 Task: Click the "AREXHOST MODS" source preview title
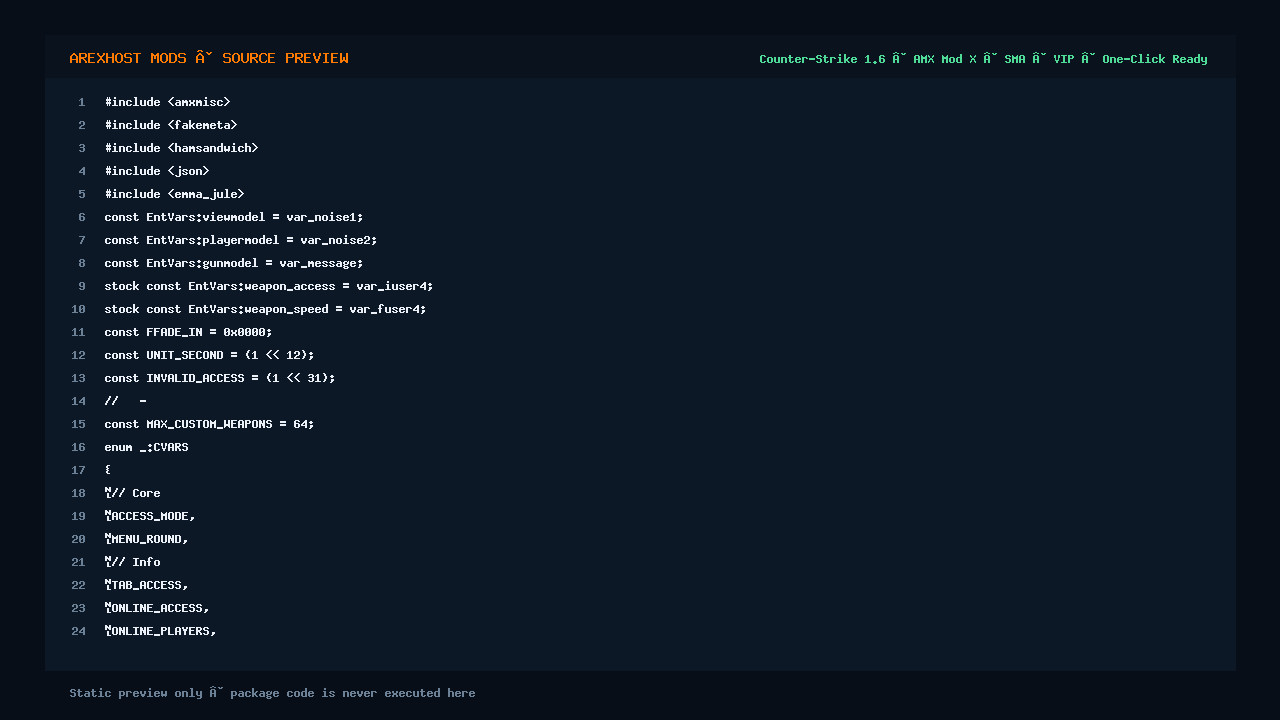[x=209, y=58]
